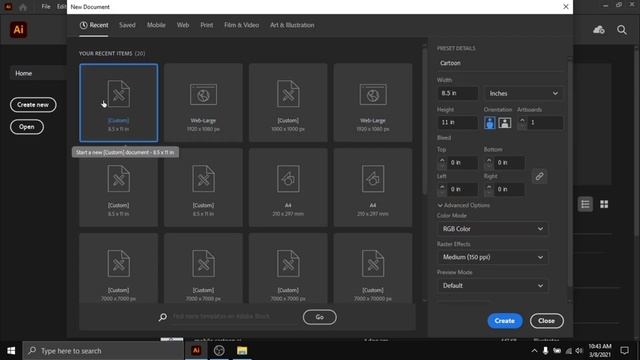Open File Explorer from the taskbar
640x360 pixels.
242,351
